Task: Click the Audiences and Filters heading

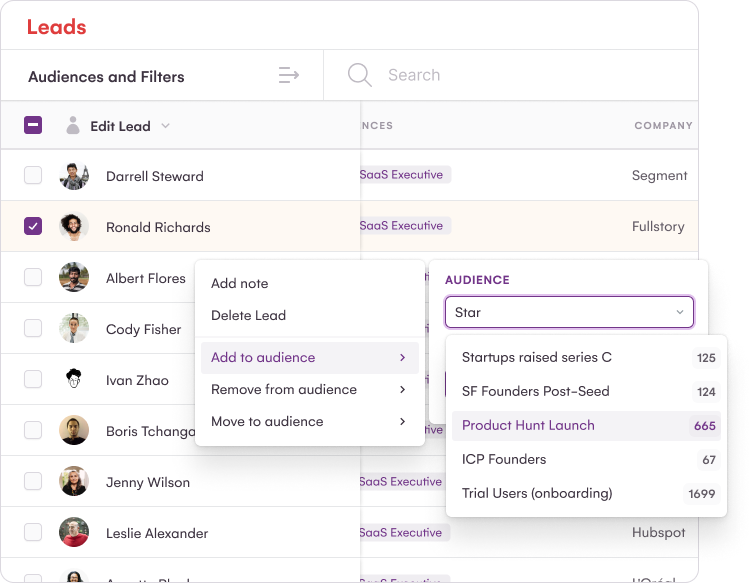Action: pos(106,77)
